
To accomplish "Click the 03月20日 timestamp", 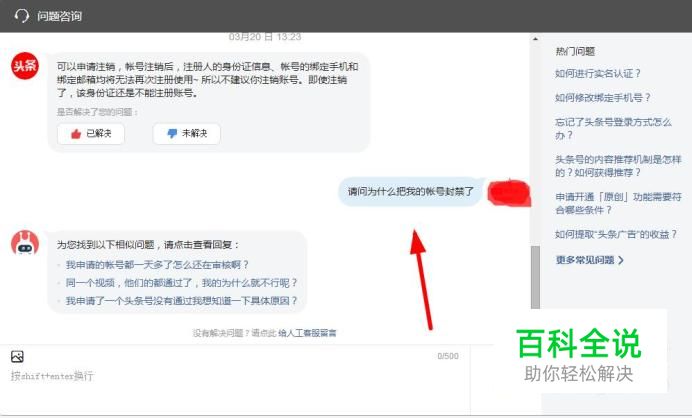I will (x=265, y=37).
